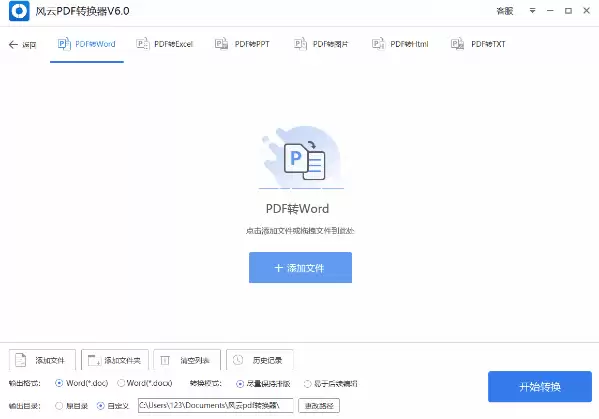Maximize the converter window
This screenshot has height=419, width=599.
[568, 11]
